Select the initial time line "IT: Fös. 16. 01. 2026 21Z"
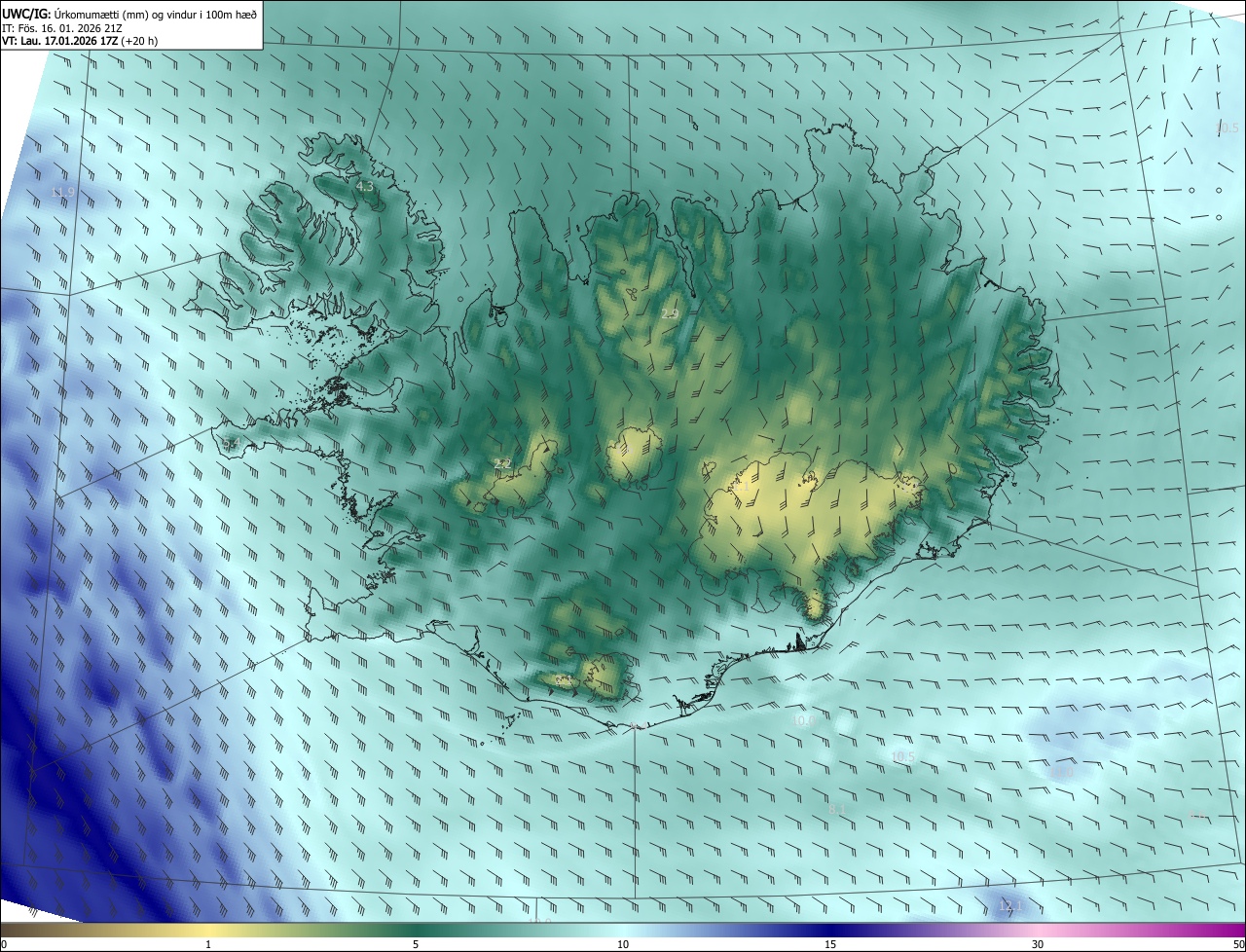The image size is (1246, 952). [61, 28]
